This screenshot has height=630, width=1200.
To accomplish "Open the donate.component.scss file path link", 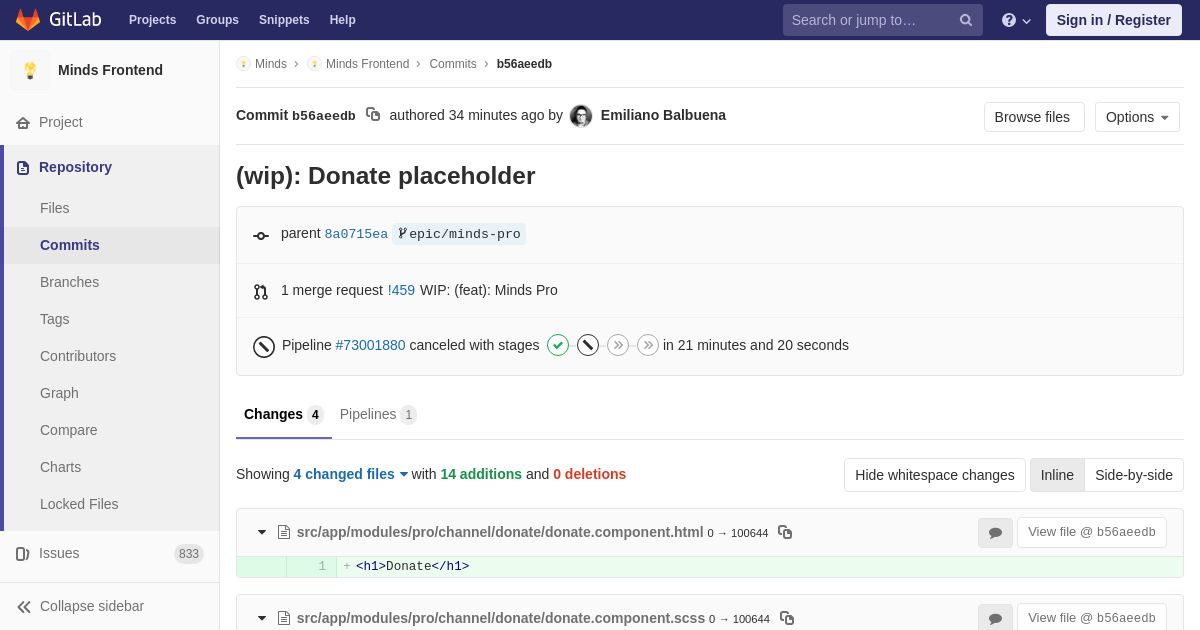I will [x=501, y=618].
